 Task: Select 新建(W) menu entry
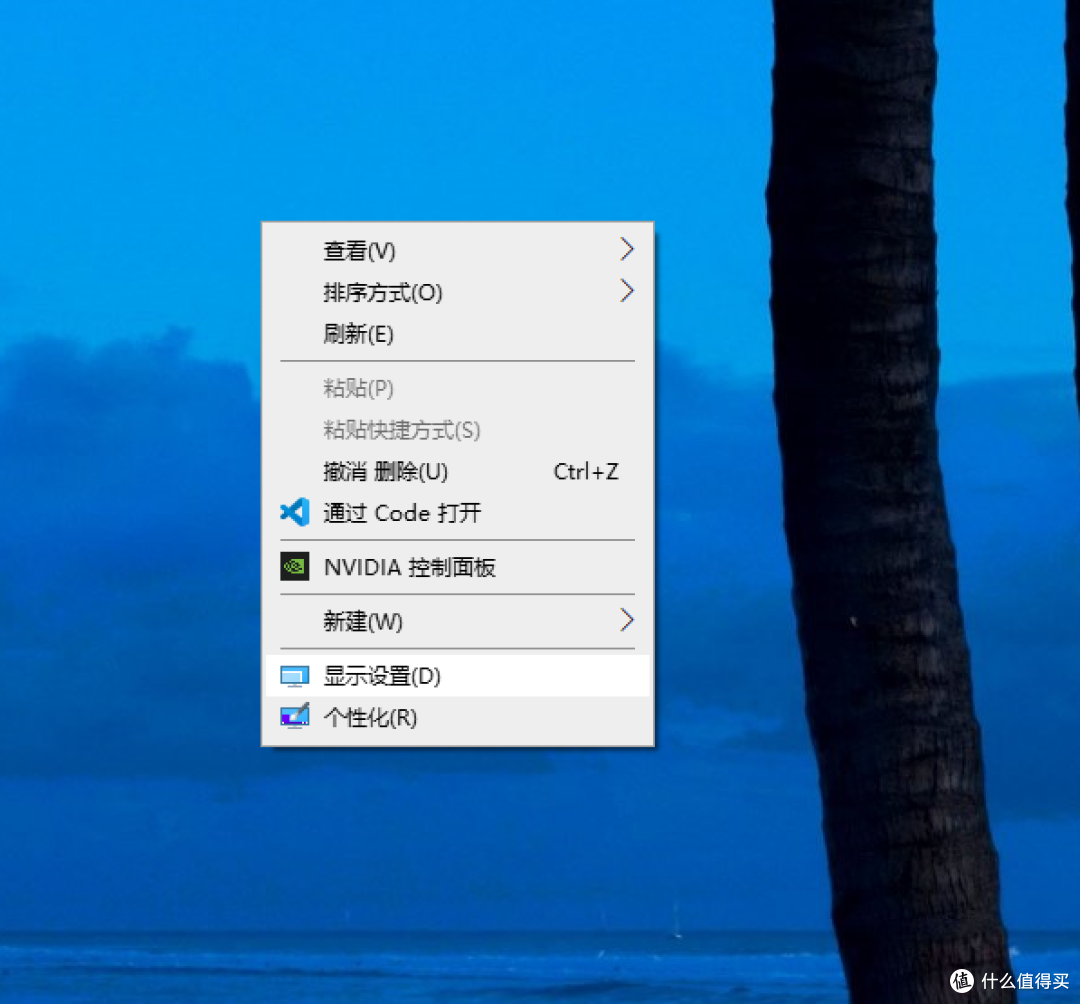(457, 621)
